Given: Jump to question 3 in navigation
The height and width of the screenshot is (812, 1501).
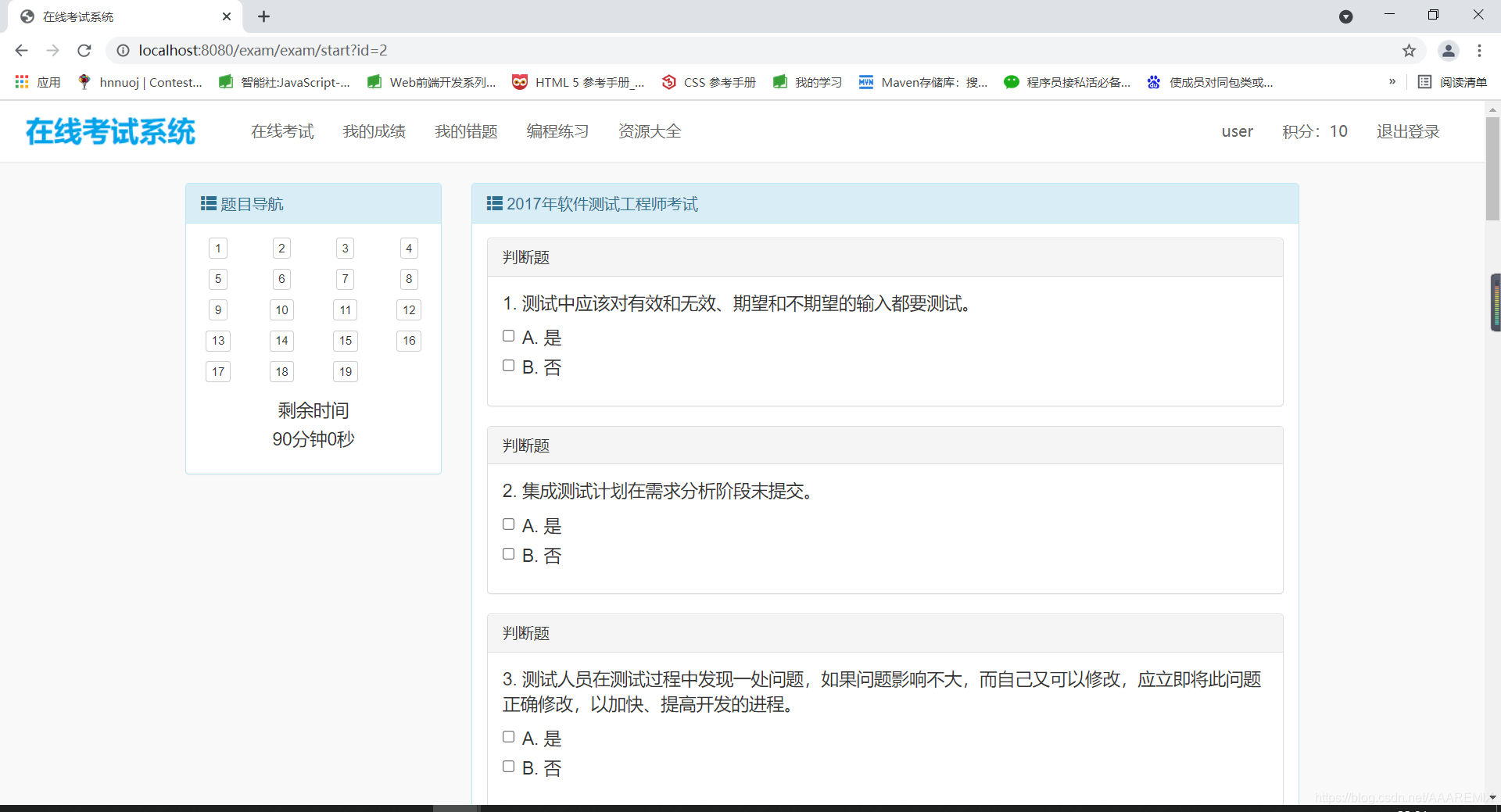Looking at the screenshot, I should click(345, 249).
